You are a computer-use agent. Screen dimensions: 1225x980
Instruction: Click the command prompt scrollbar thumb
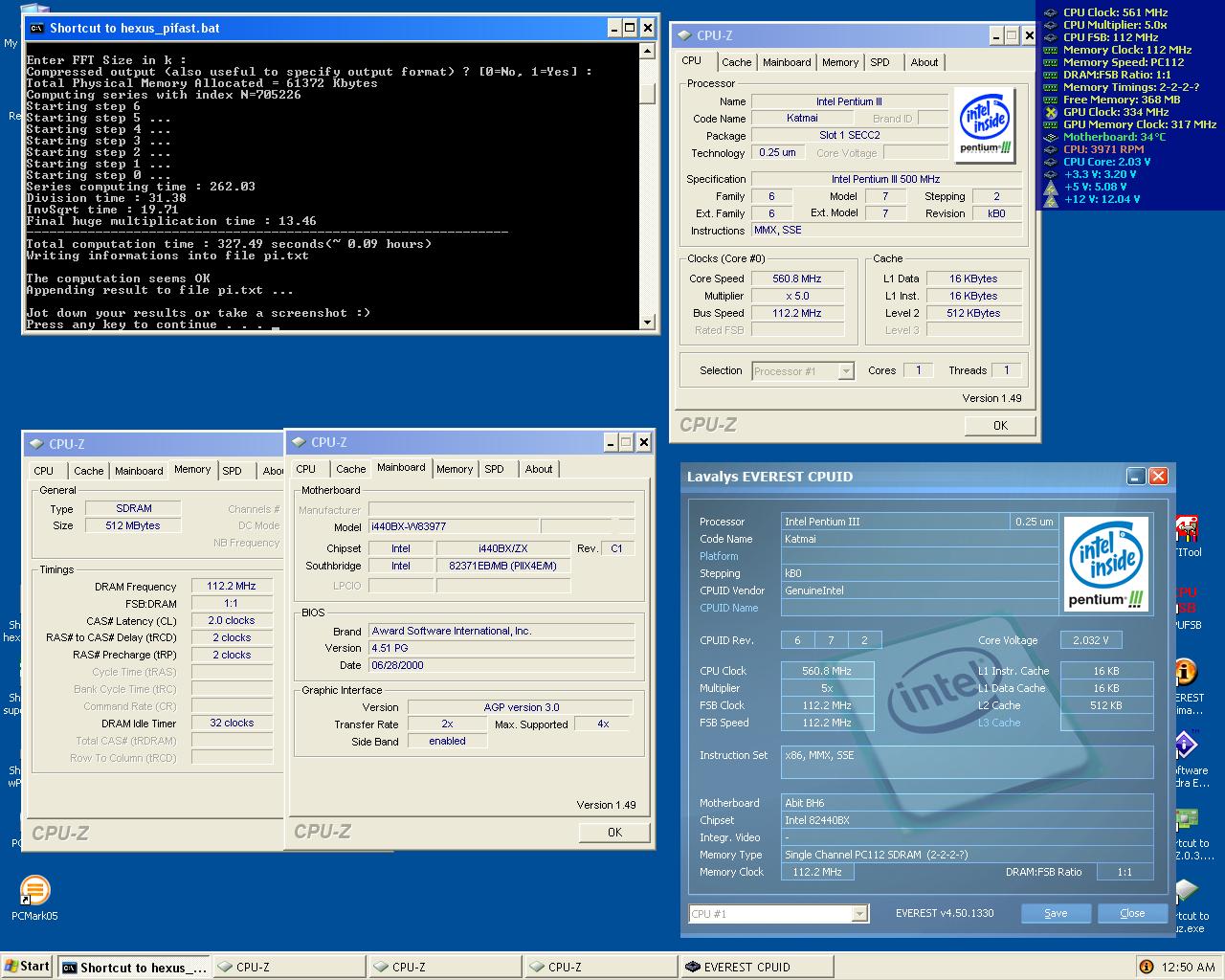tap(648, 93)
